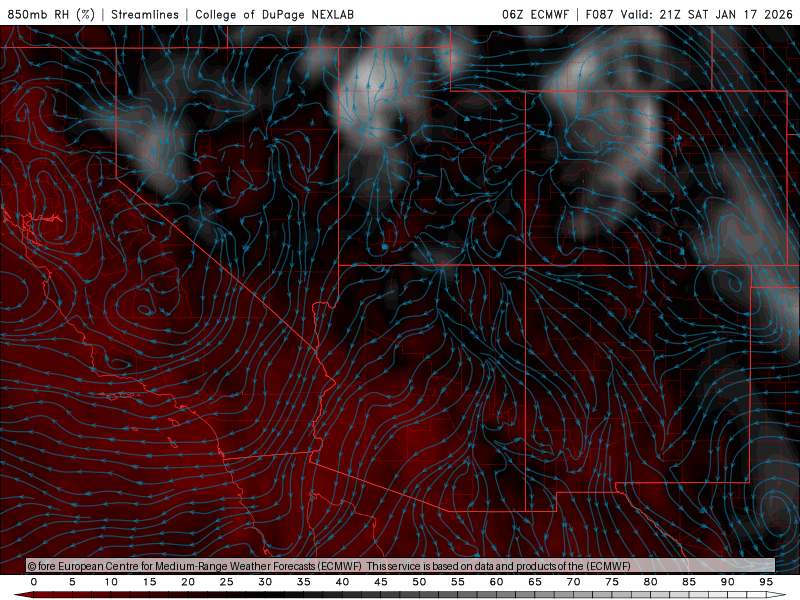Click the ECMWF copyright notice banner
The width and height of the screenshot is (800, 600).
[401, 566]
